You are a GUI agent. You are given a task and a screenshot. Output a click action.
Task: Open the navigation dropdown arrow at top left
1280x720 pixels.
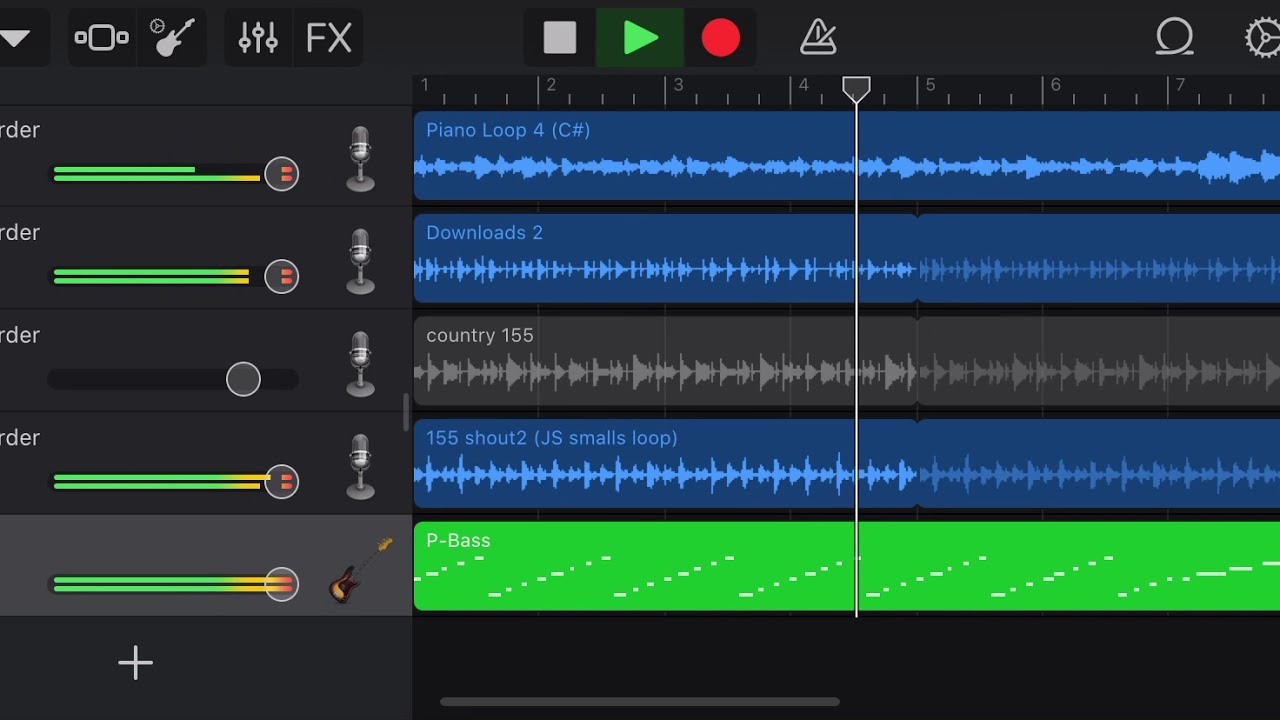coord(15,38)
